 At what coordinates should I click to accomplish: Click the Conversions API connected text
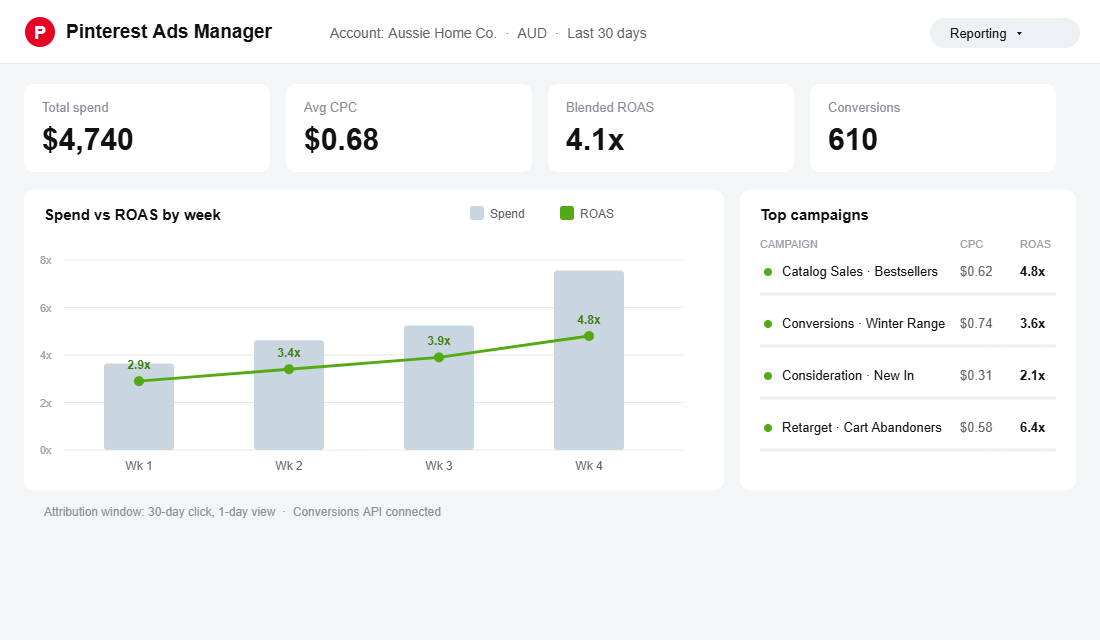(367, 512)
